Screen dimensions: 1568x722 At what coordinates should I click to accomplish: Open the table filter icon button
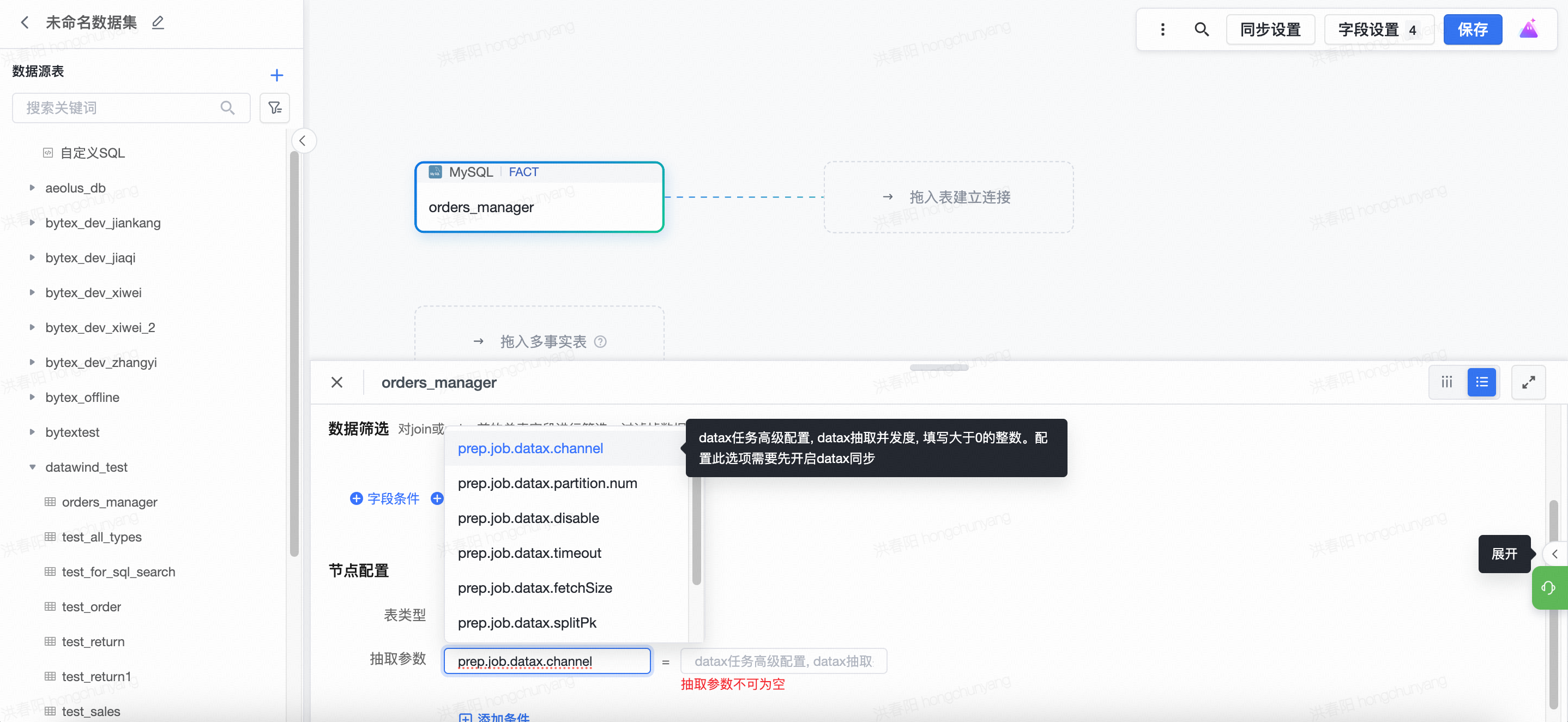pyautogui.click(x=275, y=108)
